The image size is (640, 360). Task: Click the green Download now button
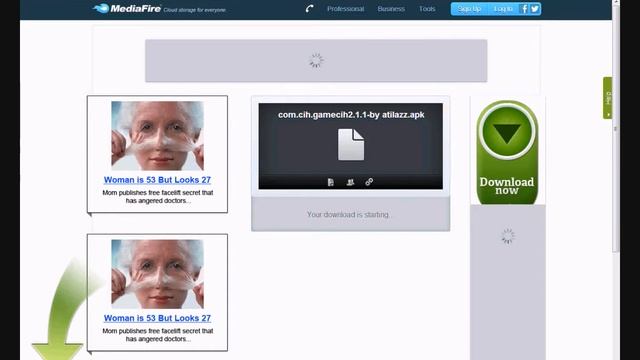pos(507,152)
